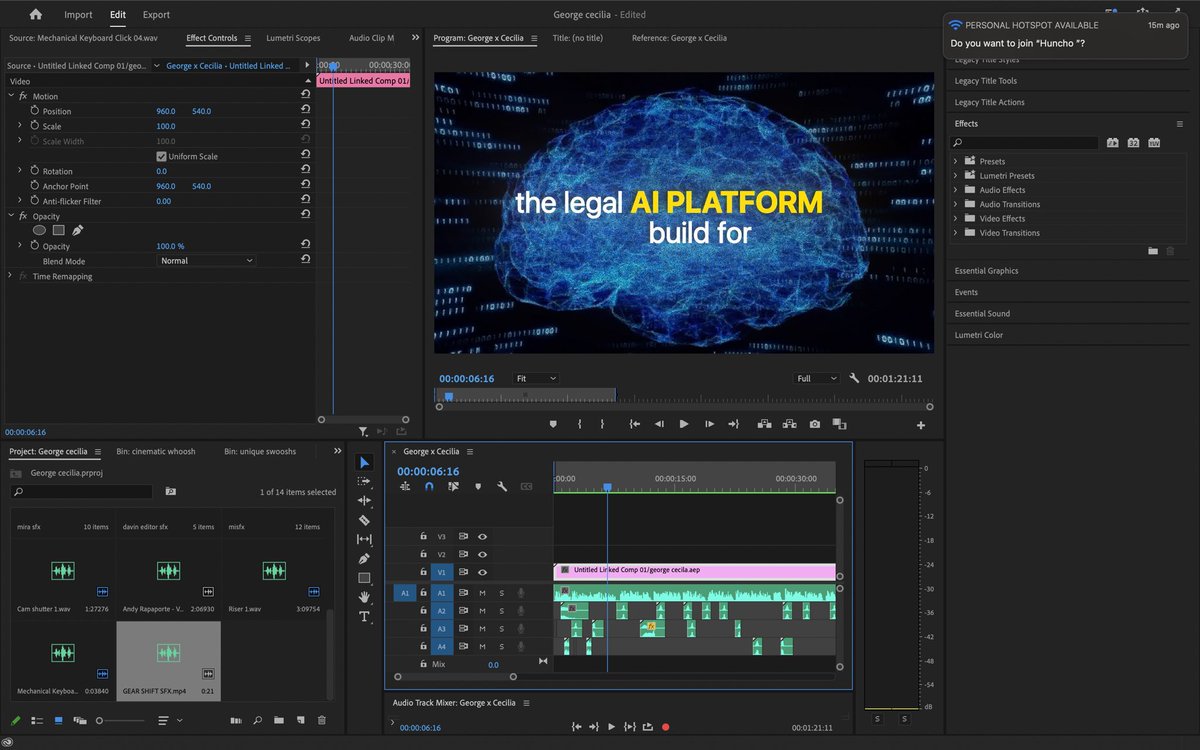
Task: Select the Track Select Forward tool
Action: pyautogui.click(x=365, y=481)
